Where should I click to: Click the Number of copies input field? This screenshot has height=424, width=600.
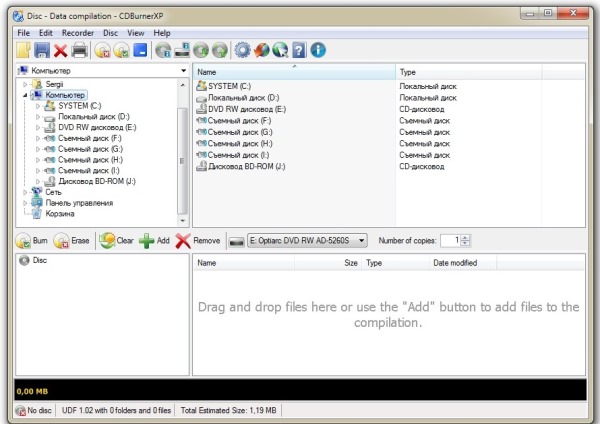(450, 241)
